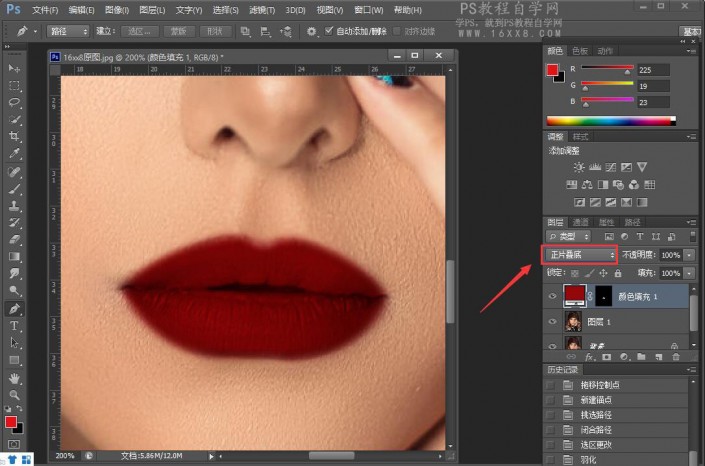Create a new group folder
Screen dimensions: 705x466
(641, 357)
